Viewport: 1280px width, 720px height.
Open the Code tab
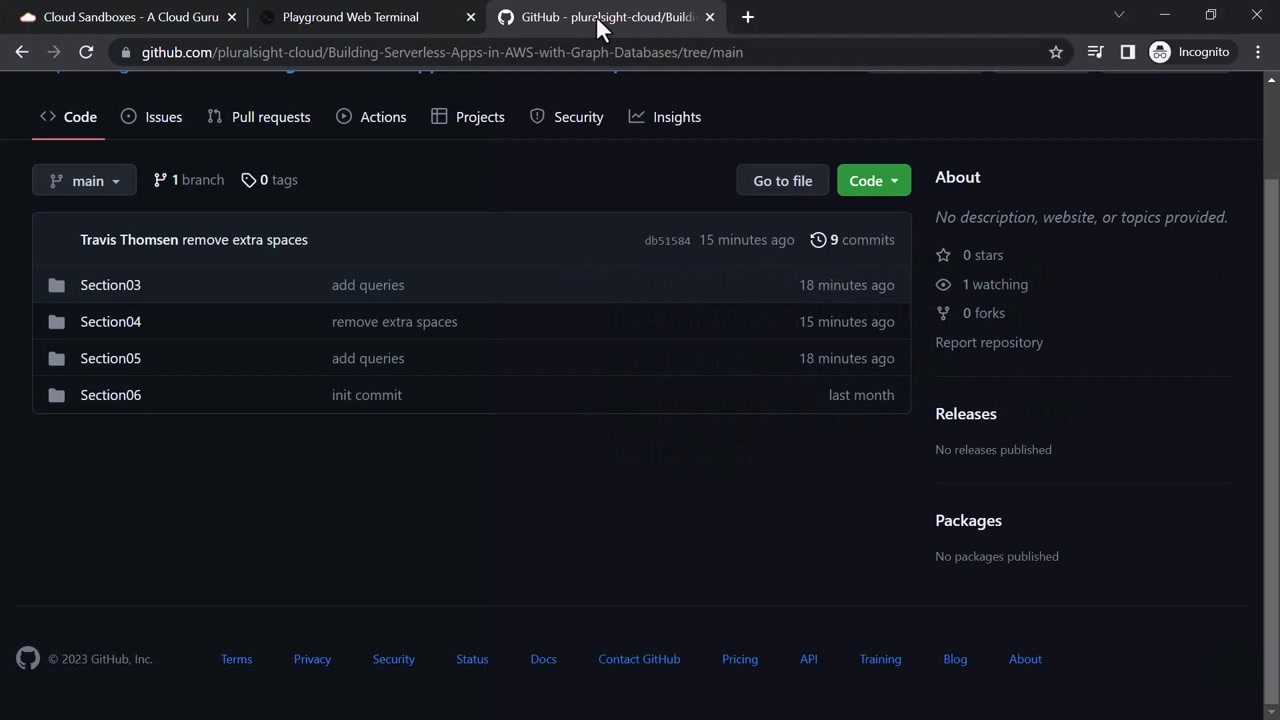click(68, 117)
